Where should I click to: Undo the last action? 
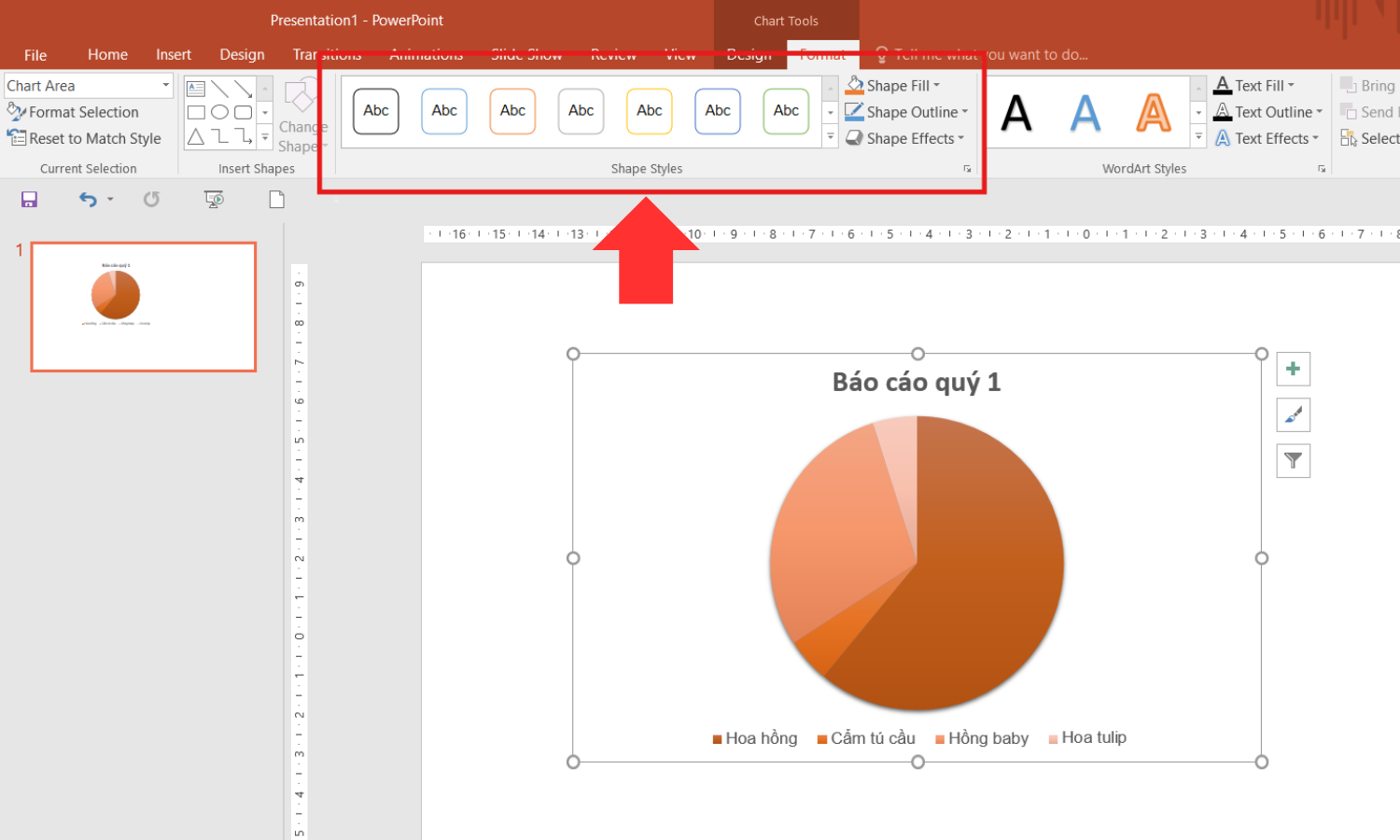pyautogui.click(x=87, y=199)
